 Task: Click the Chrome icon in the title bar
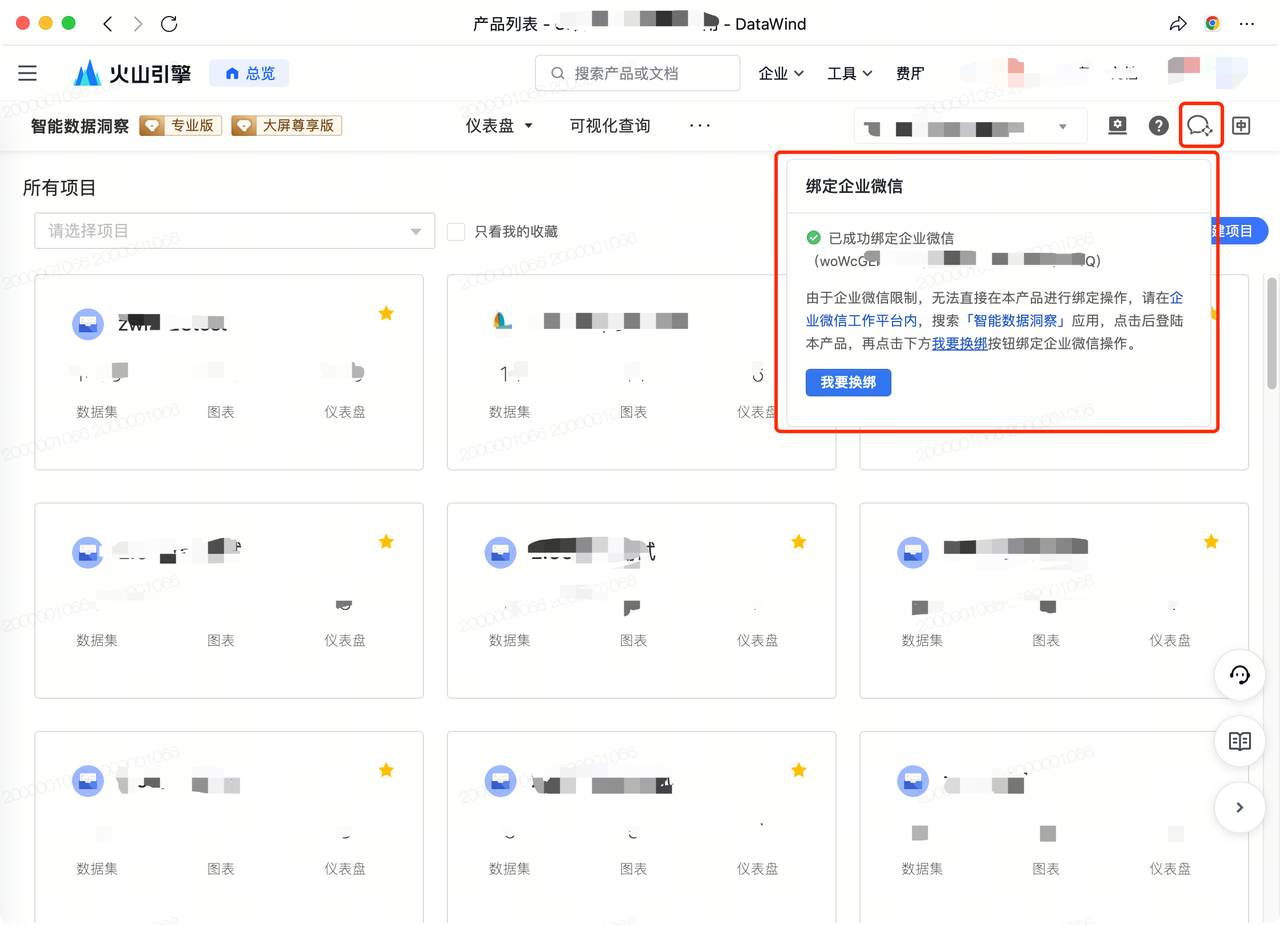[1212, 24]
